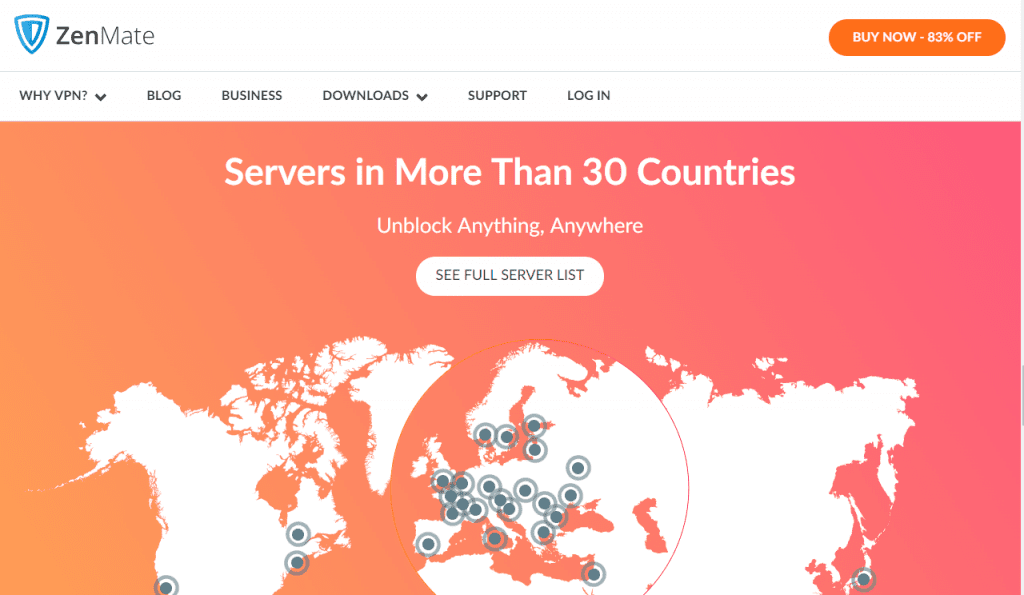The height and width of the screenshot is (595, 1024).
Task: Select the Israel server marker near Mediterranean
Action: [x=594, y=575]
